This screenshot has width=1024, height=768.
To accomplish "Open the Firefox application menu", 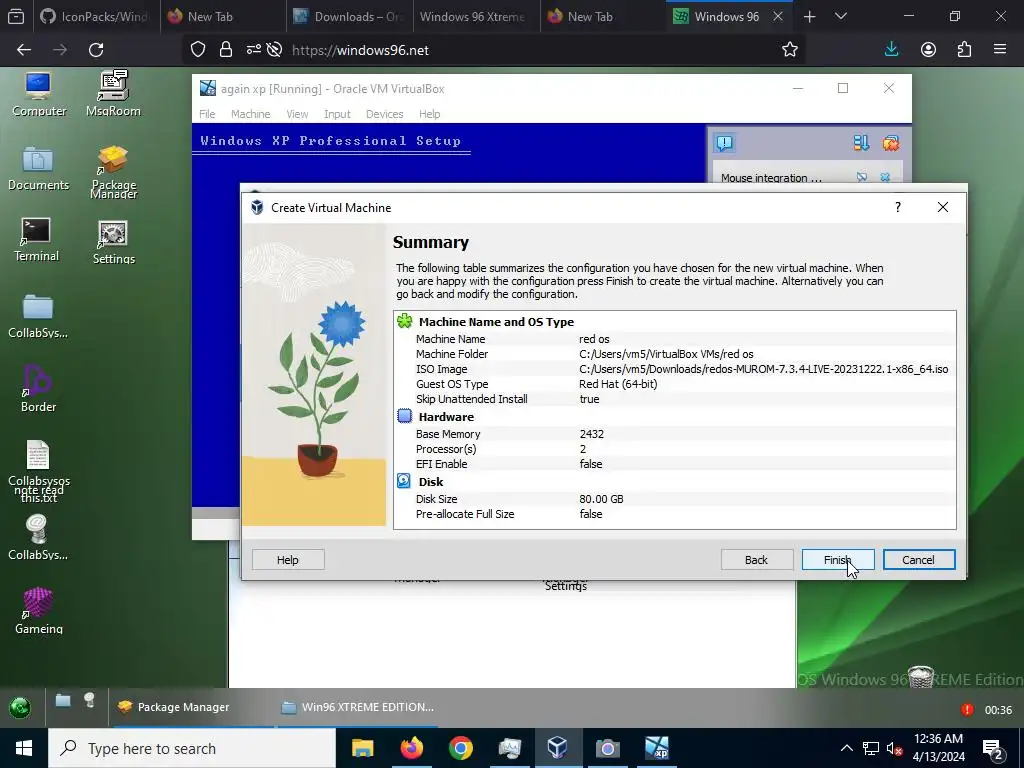I will coord(1000,50).
